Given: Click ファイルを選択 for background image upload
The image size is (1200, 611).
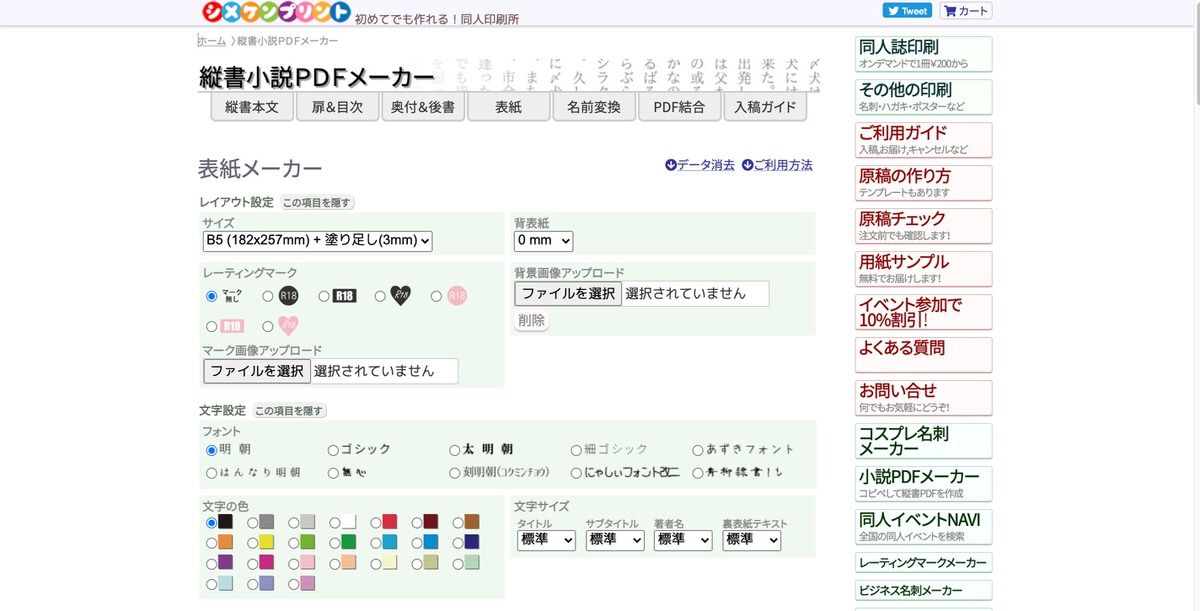Looking at the screenshot, I should click(567, 293).
